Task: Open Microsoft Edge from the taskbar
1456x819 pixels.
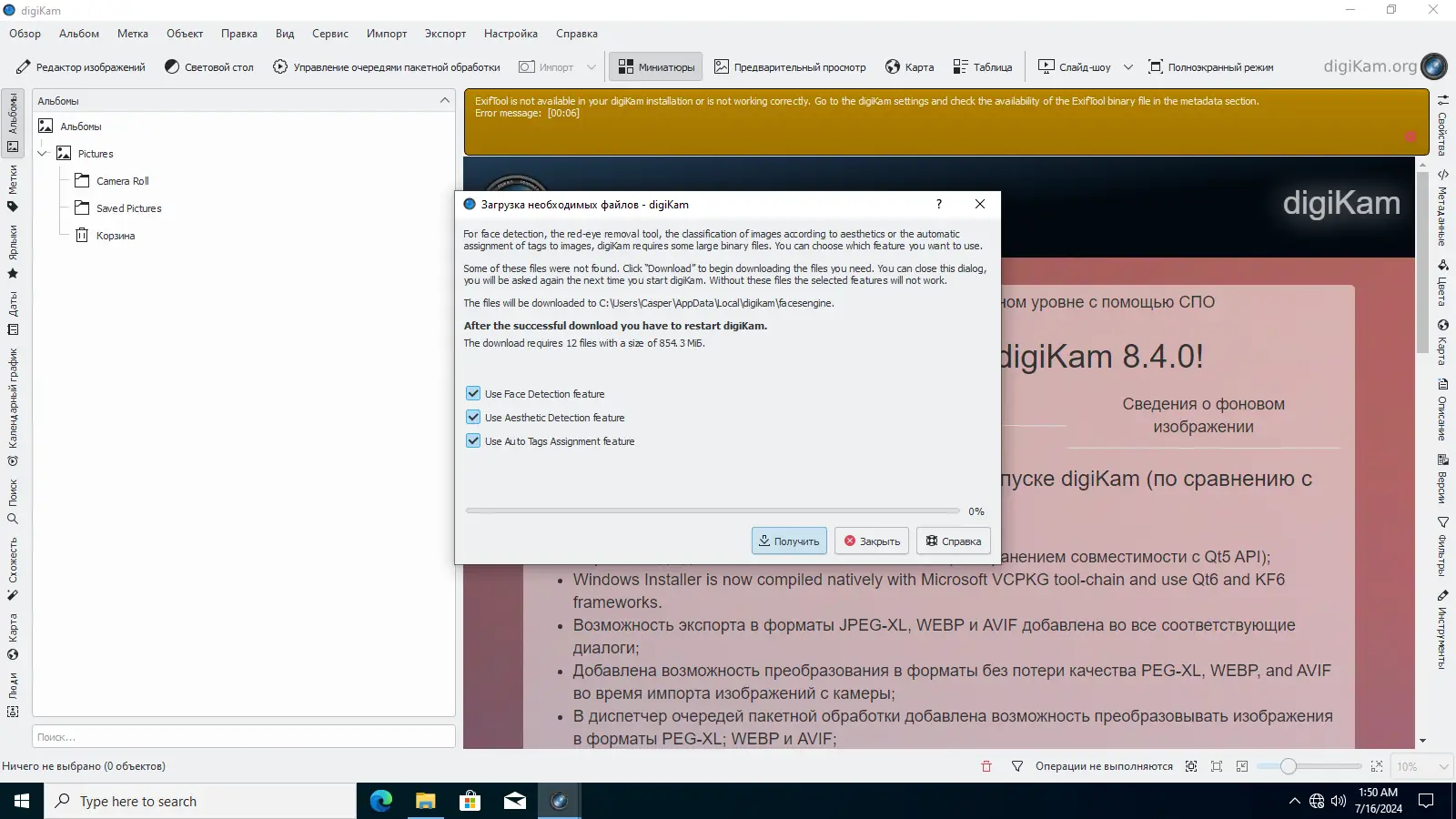Action: (x=380, y=801)
